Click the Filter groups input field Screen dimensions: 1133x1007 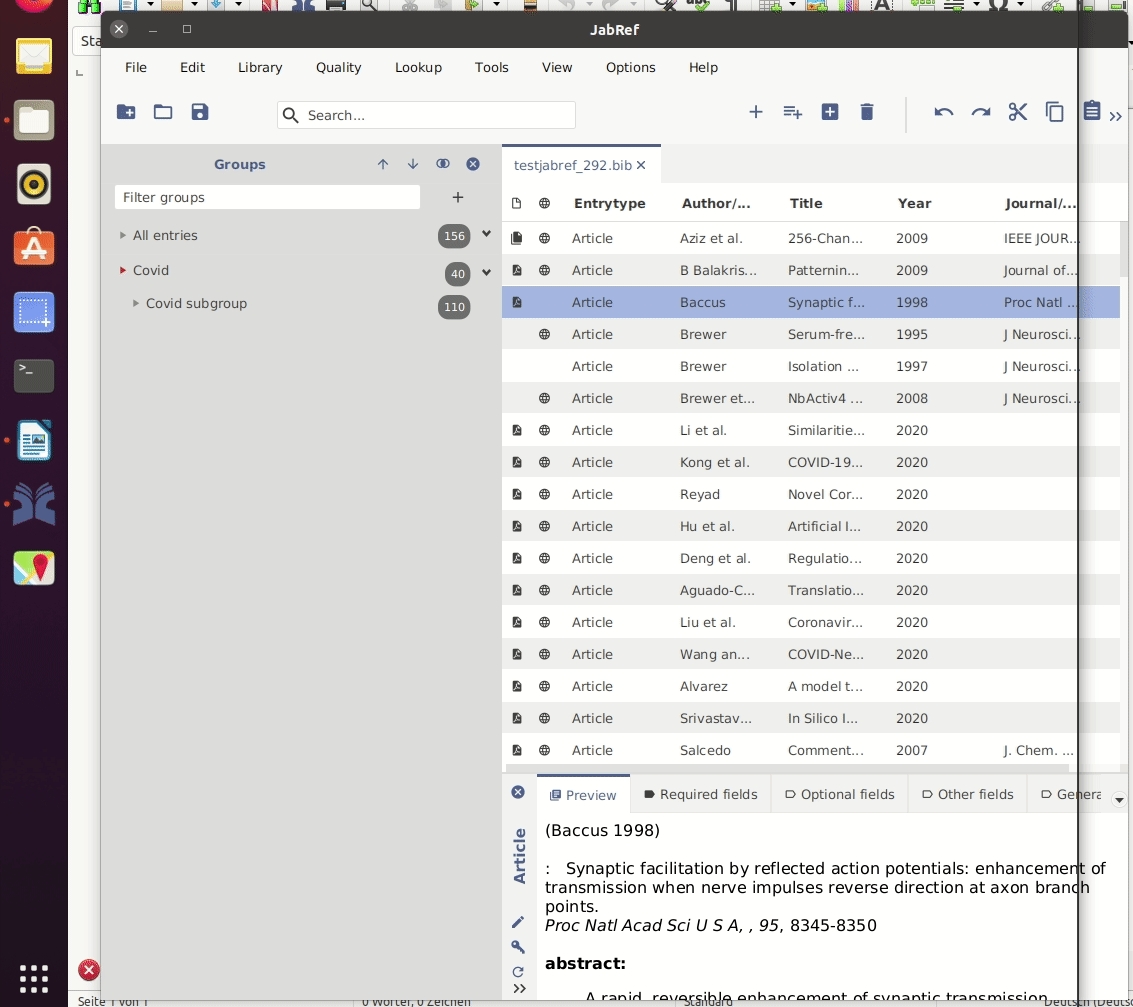267,197
